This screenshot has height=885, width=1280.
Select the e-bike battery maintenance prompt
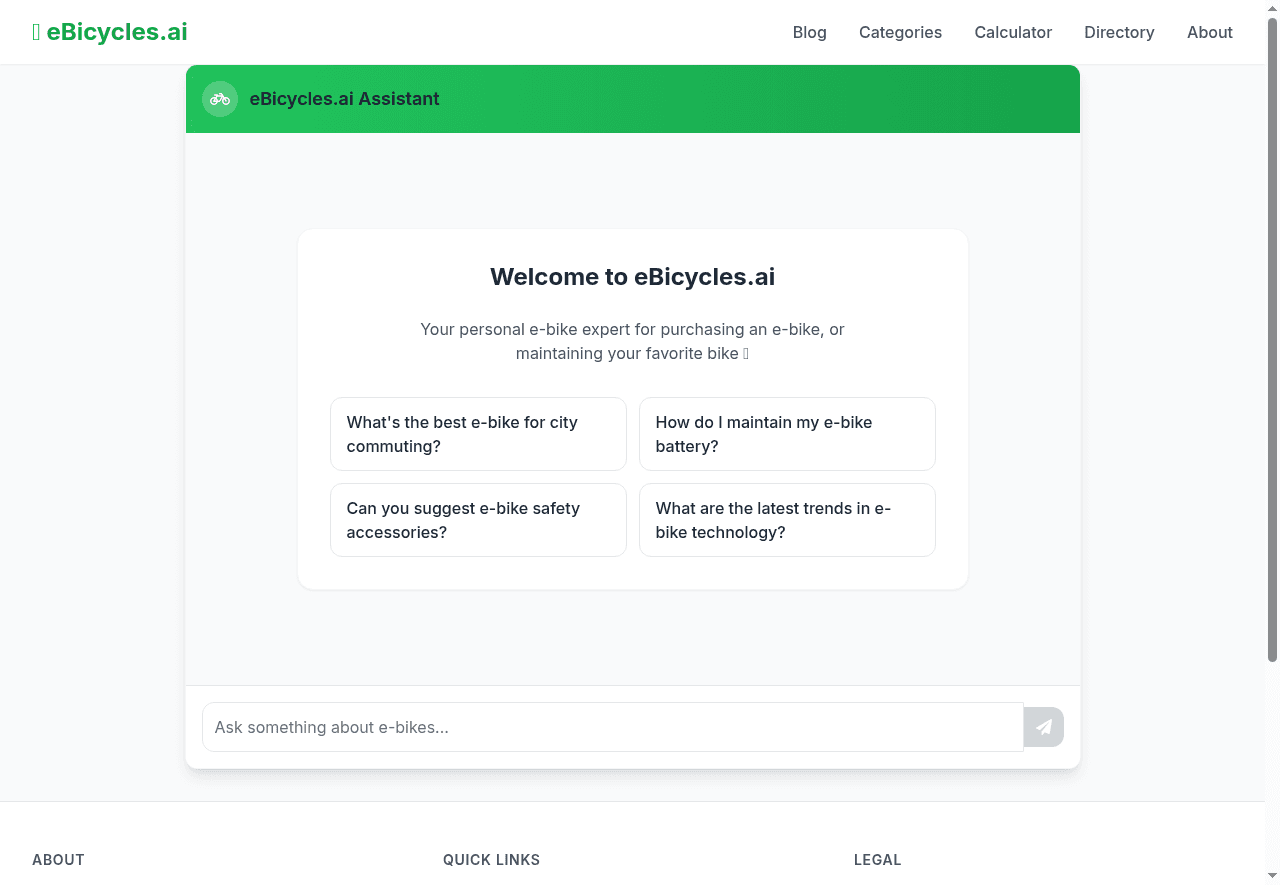787,434
